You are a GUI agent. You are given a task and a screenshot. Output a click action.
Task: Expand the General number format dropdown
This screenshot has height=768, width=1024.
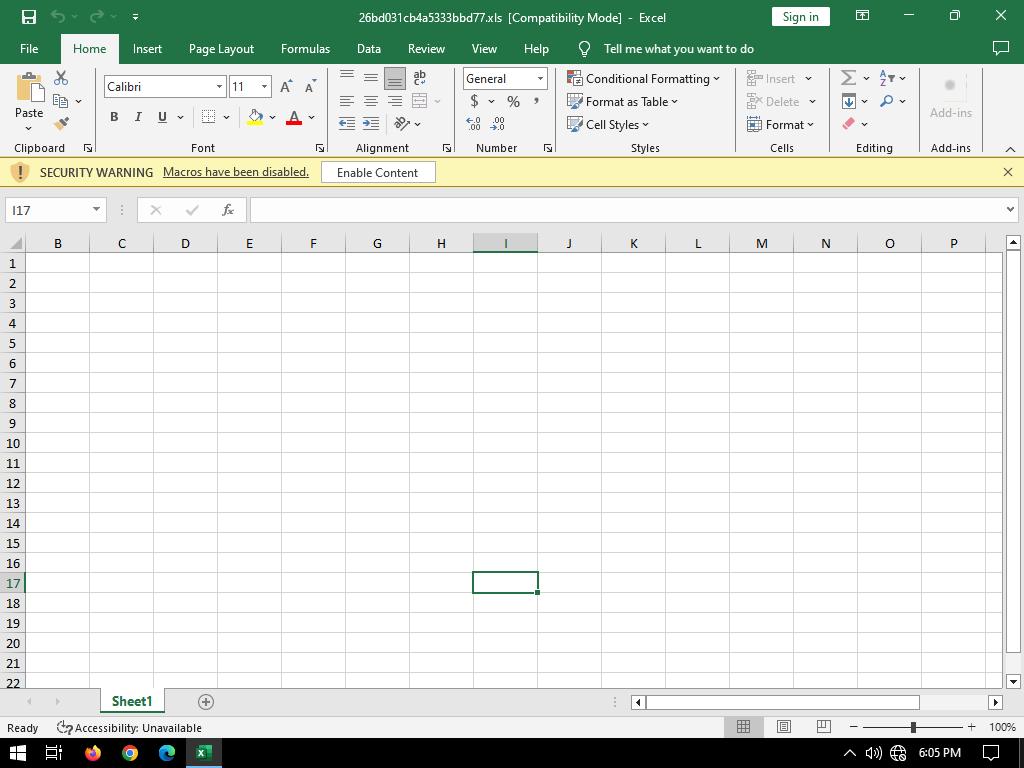tap(540, 79)
